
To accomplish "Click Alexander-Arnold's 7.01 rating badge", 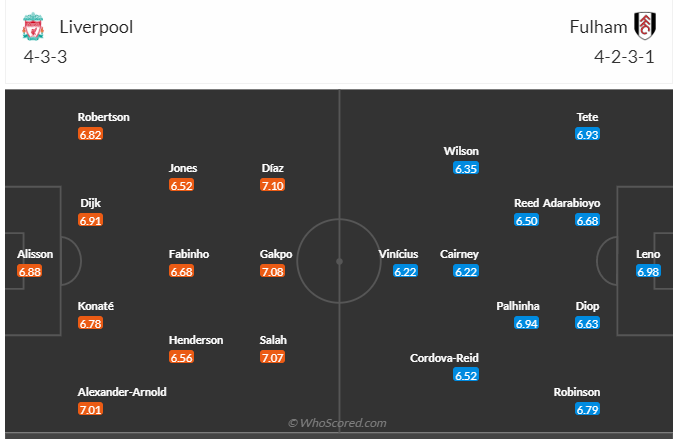I will [x=91, y=409].
